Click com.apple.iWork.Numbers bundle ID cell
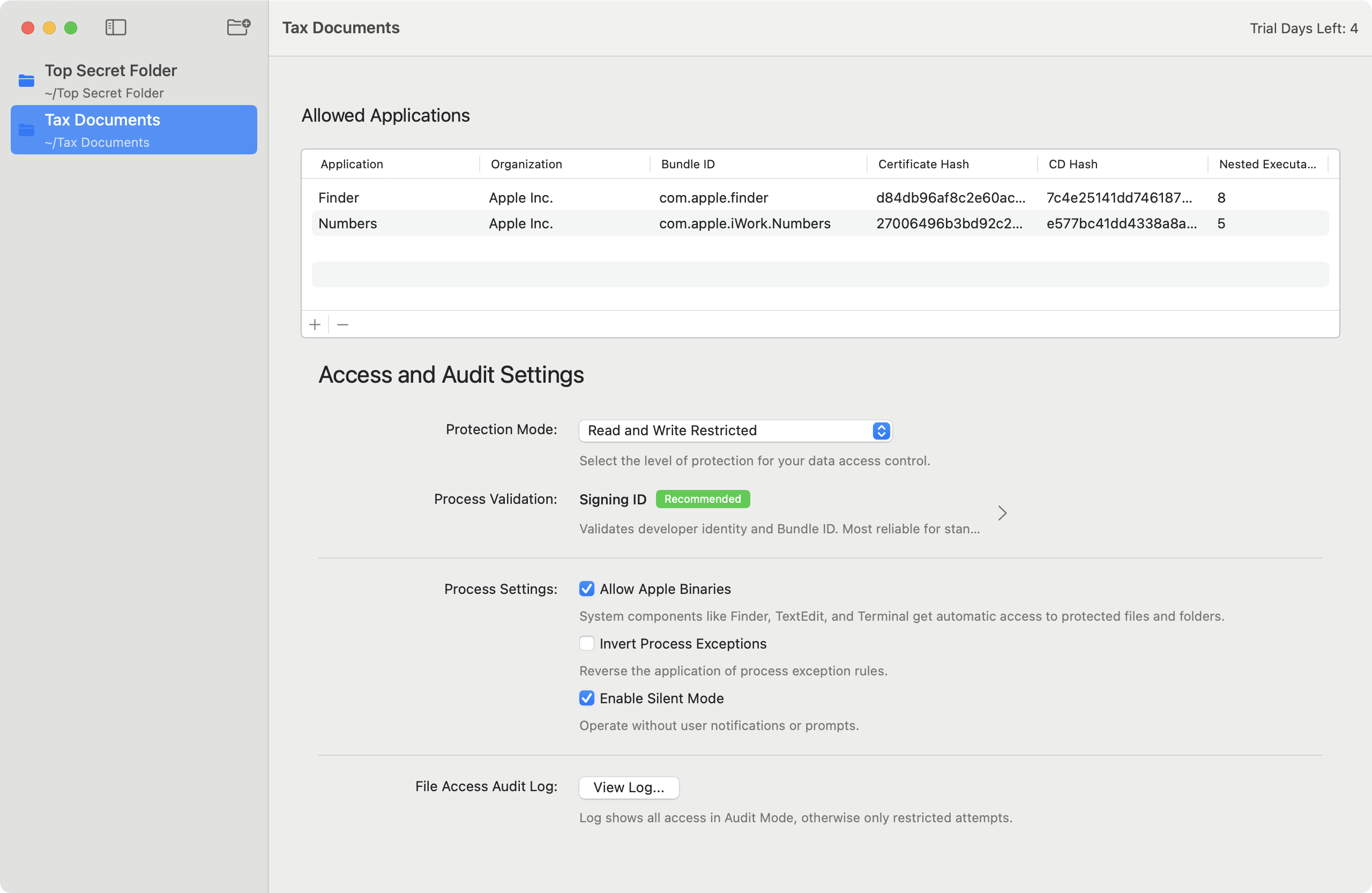 745,223
